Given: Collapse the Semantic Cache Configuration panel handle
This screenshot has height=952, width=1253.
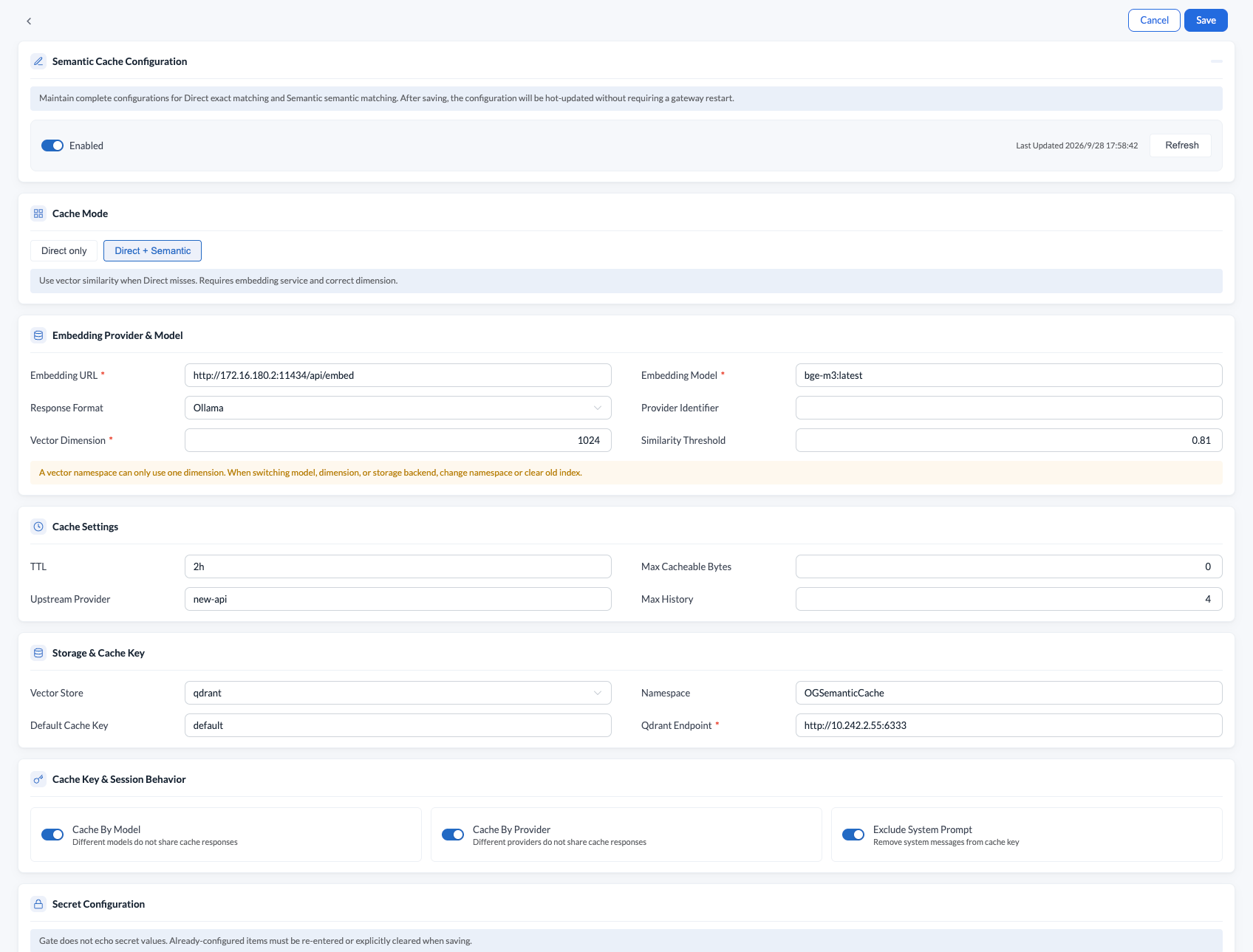Looking at the screenshot, I should tap(1216, 61).
